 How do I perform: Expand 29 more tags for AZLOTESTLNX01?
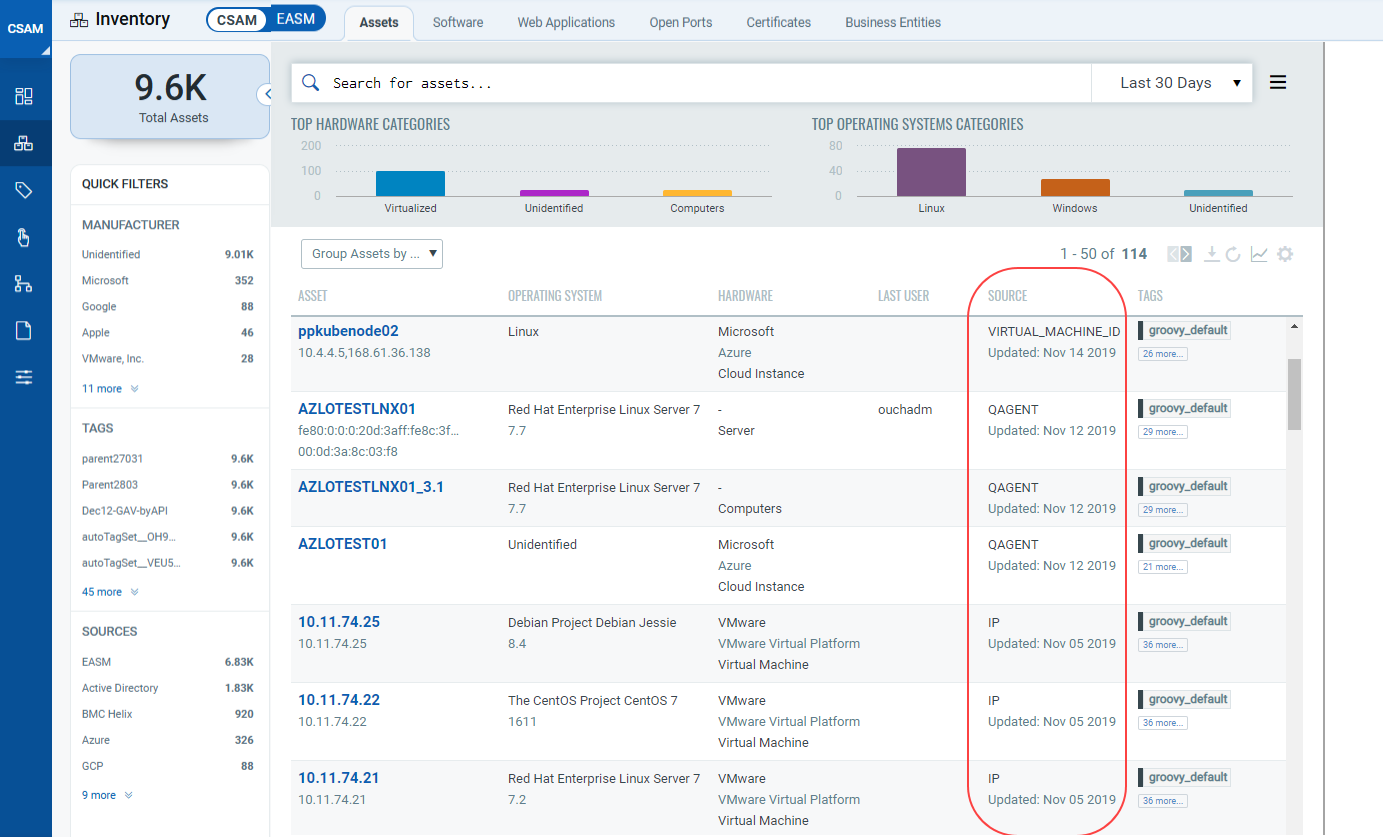pos(1163,432)
